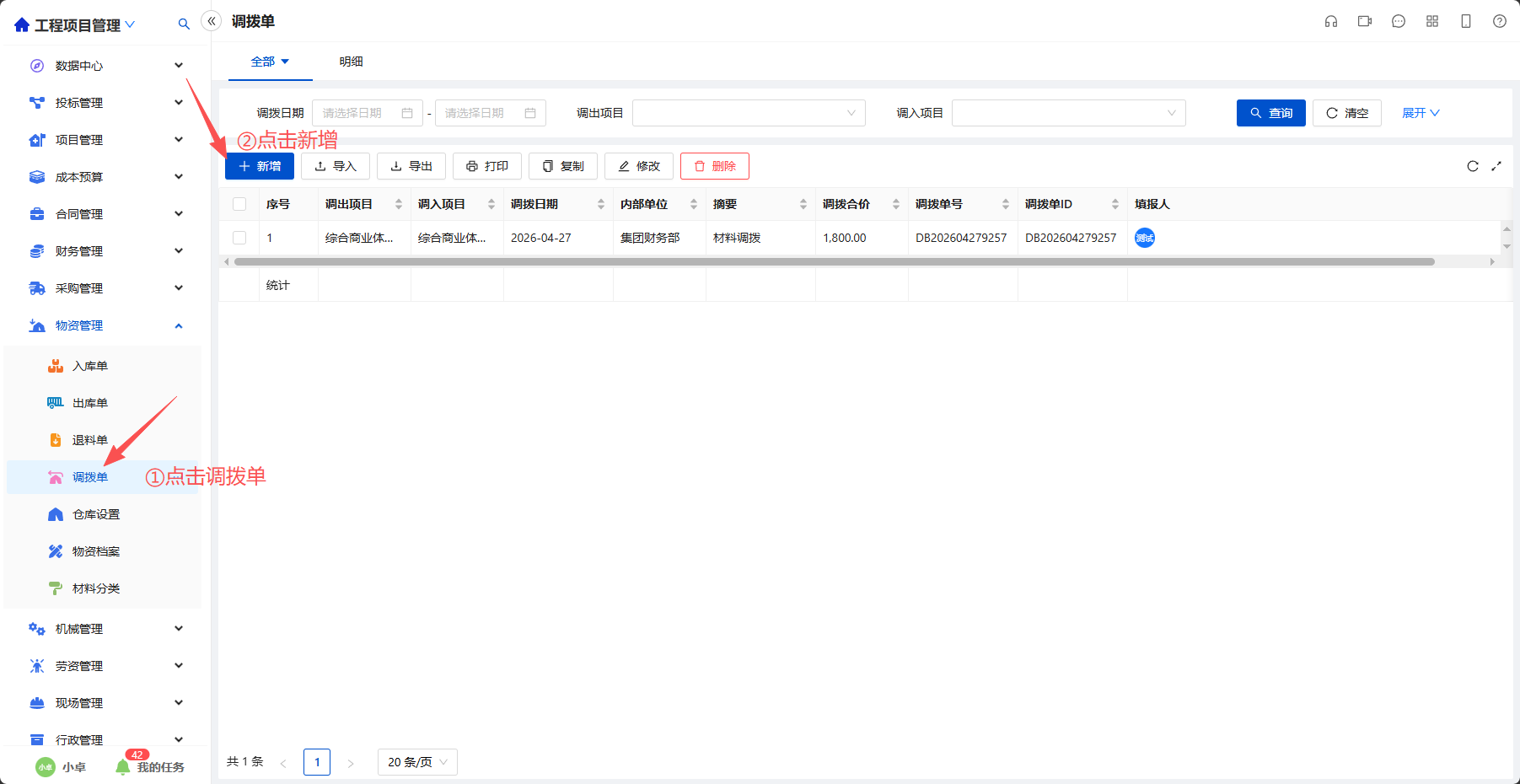
Task: Tick the select-all header checkbox
Action: pos(239,204)
